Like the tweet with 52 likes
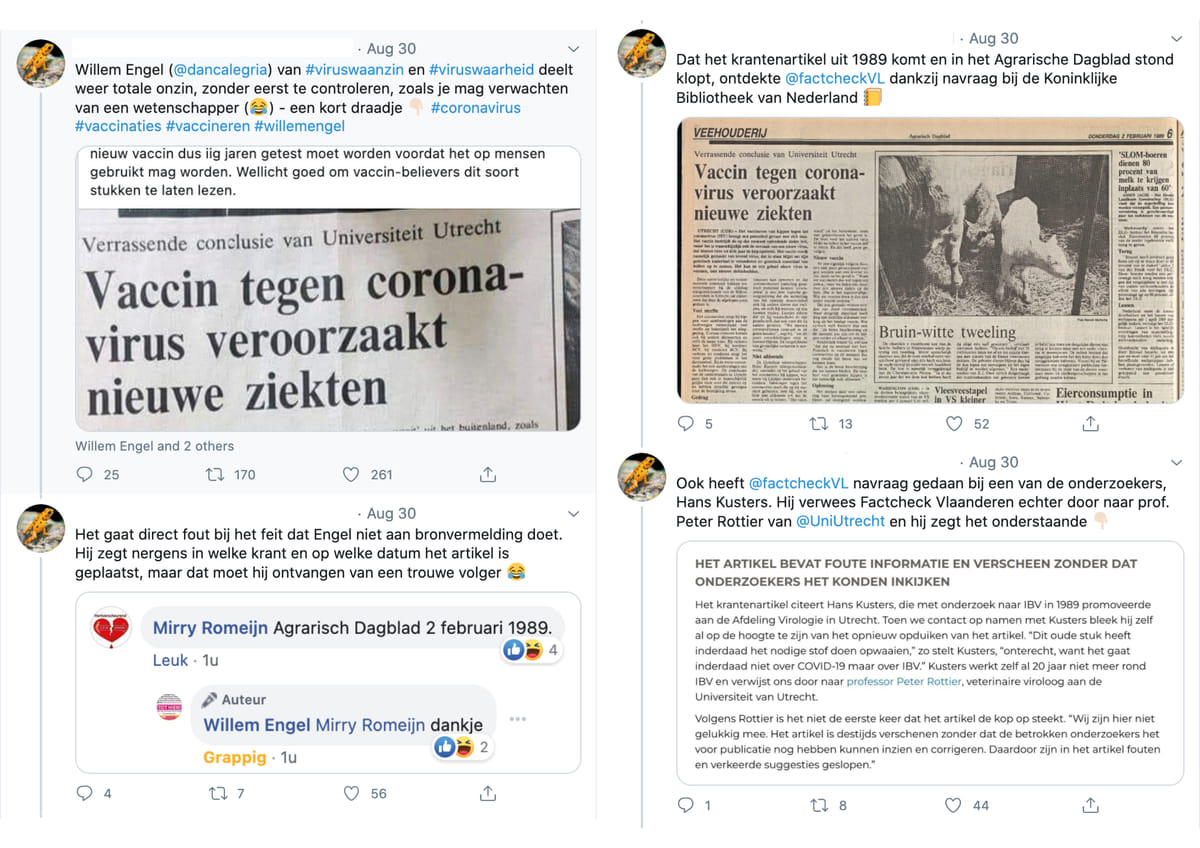The height and width of the screenshot is (848, 1200). (x=955, y=424)
